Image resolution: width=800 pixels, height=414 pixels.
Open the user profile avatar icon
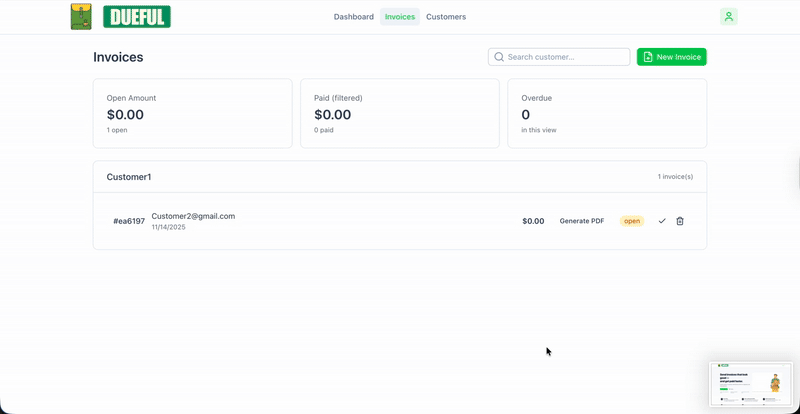(x=729, y=16)
